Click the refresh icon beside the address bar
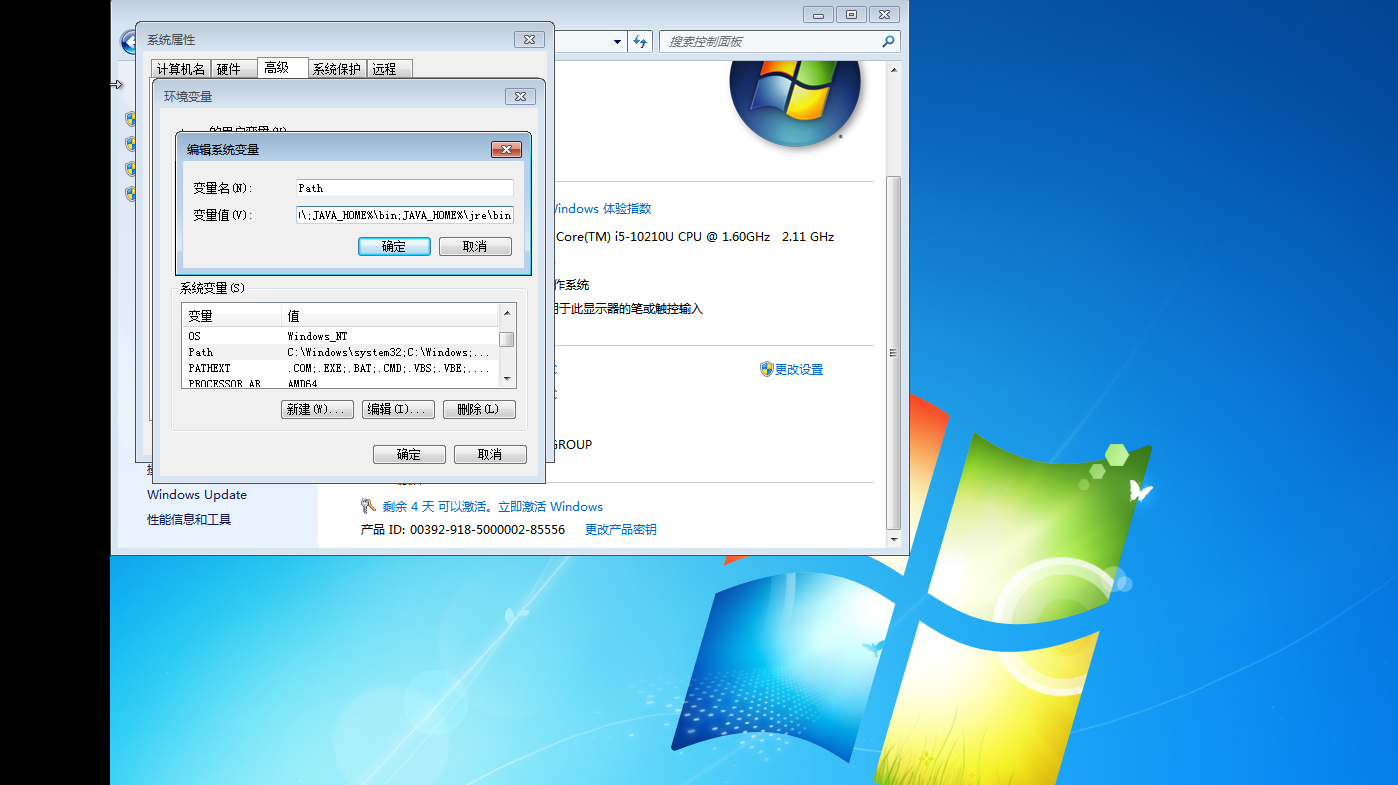This screenshot has width=1398, height=785. point(641,41)
